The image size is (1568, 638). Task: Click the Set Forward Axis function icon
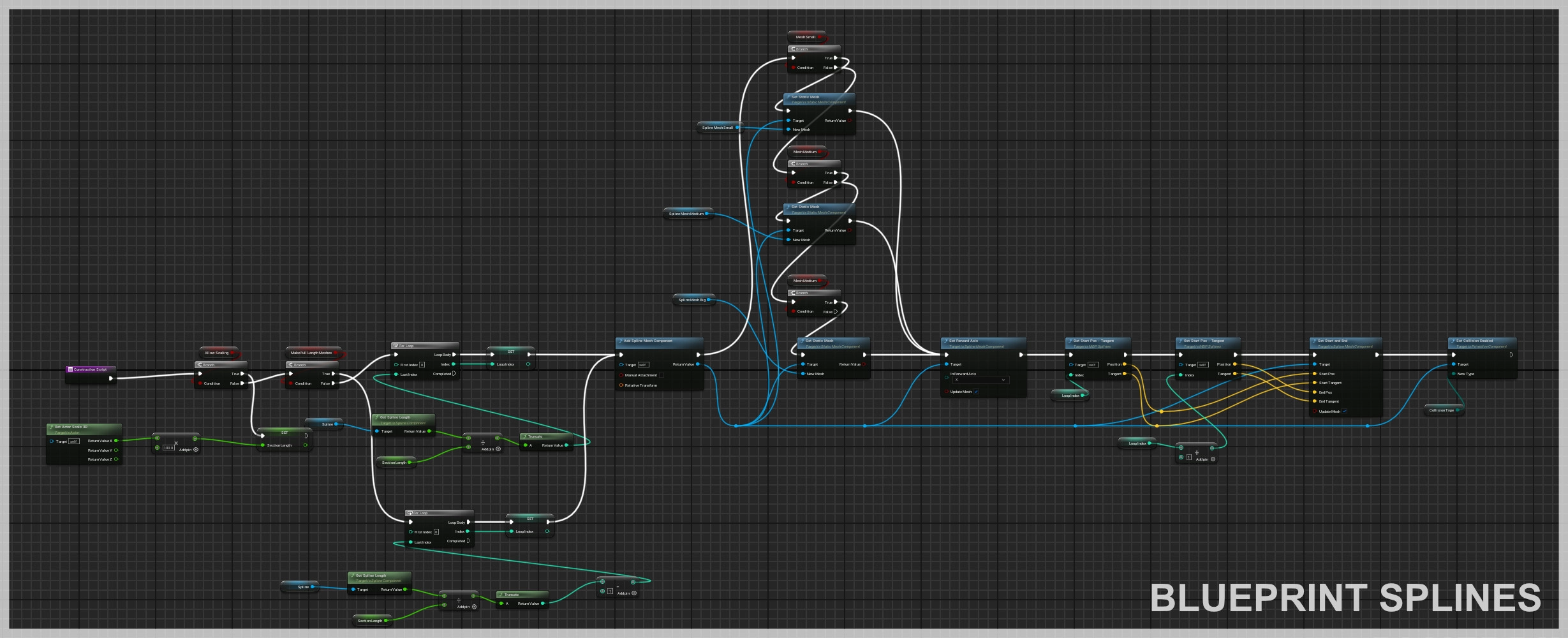coord(945,341)
